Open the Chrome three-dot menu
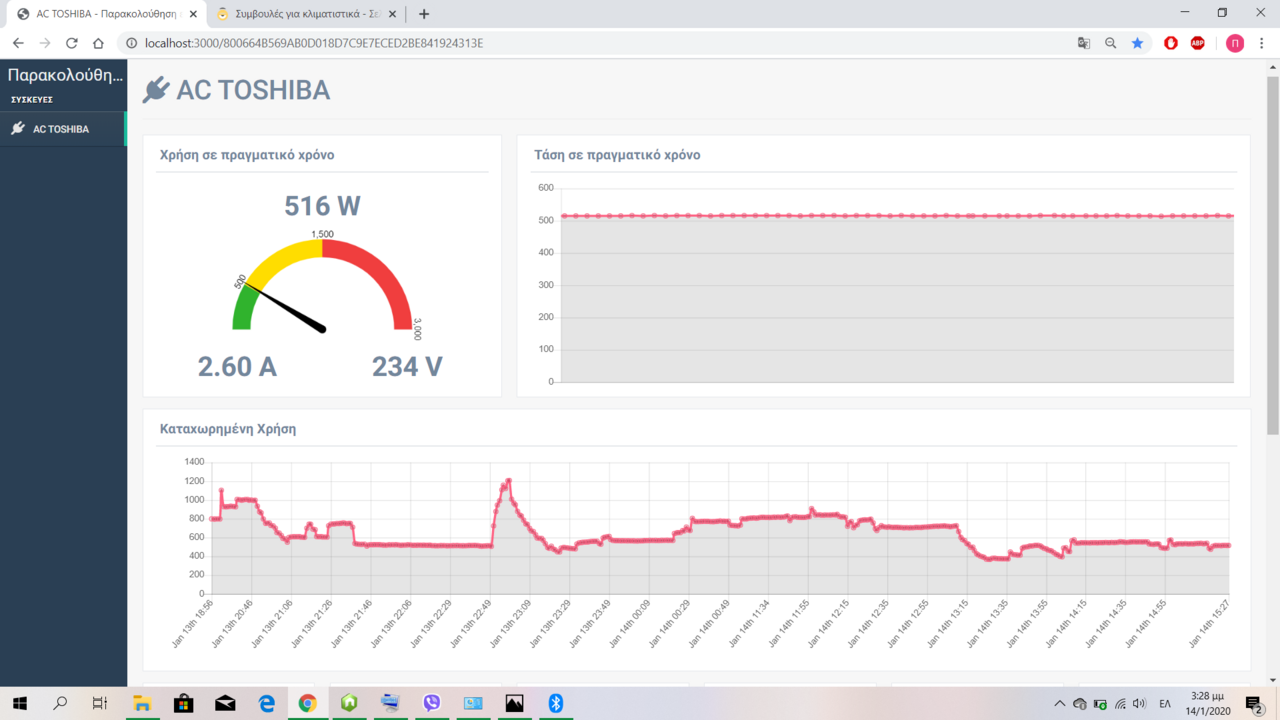This screenshot has height=720, width=1280. [x=1263, y=43]
